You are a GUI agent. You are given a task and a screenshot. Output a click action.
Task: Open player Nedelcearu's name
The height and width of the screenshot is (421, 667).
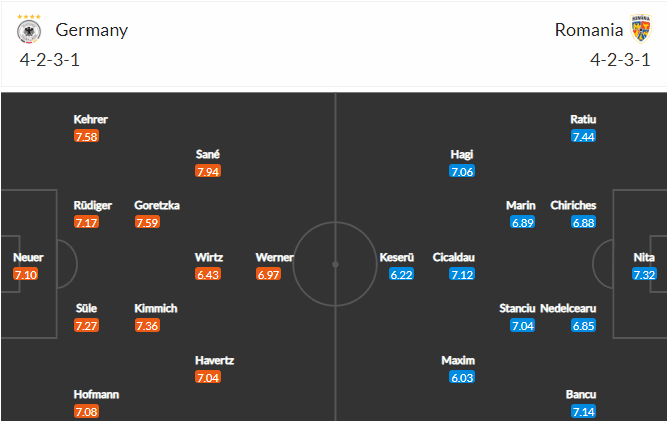click(x=568, y=308)
